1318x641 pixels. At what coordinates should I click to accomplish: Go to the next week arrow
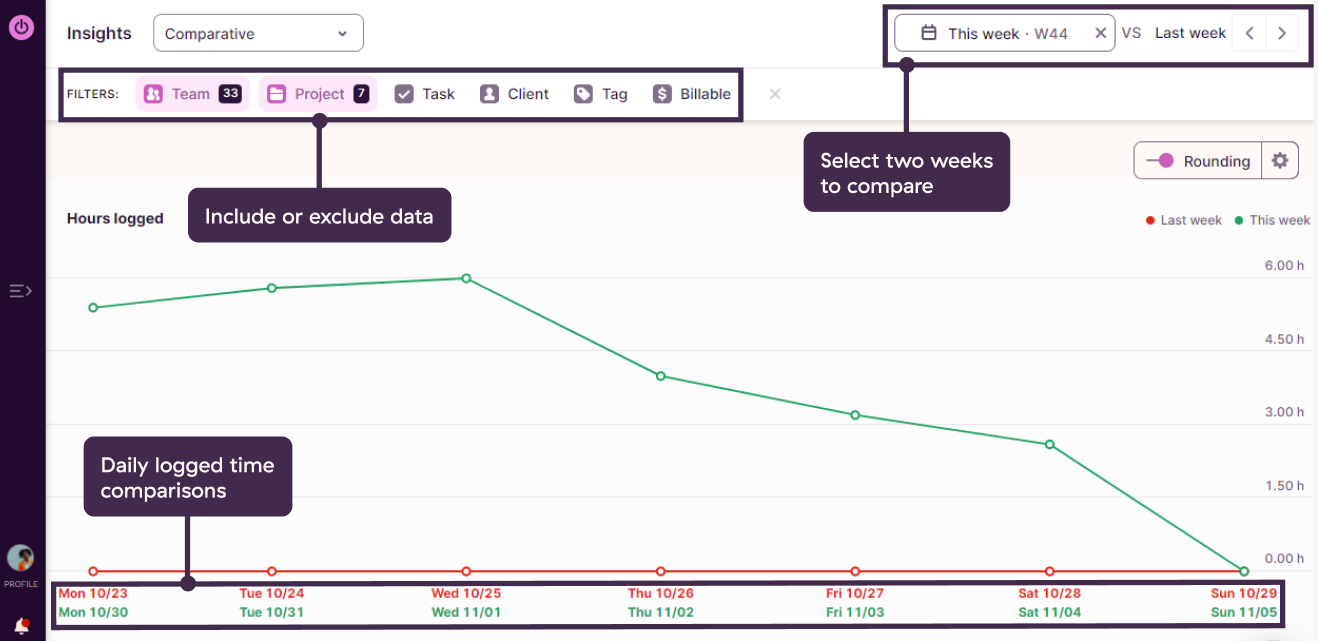tap(1282, 33)
